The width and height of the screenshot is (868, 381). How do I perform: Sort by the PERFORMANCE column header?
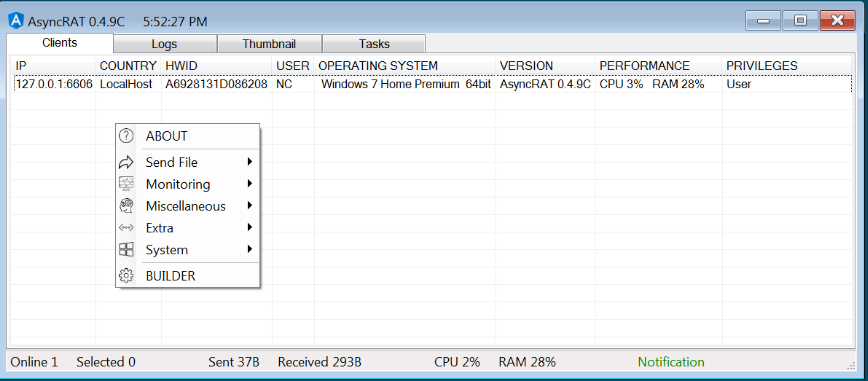659,65
